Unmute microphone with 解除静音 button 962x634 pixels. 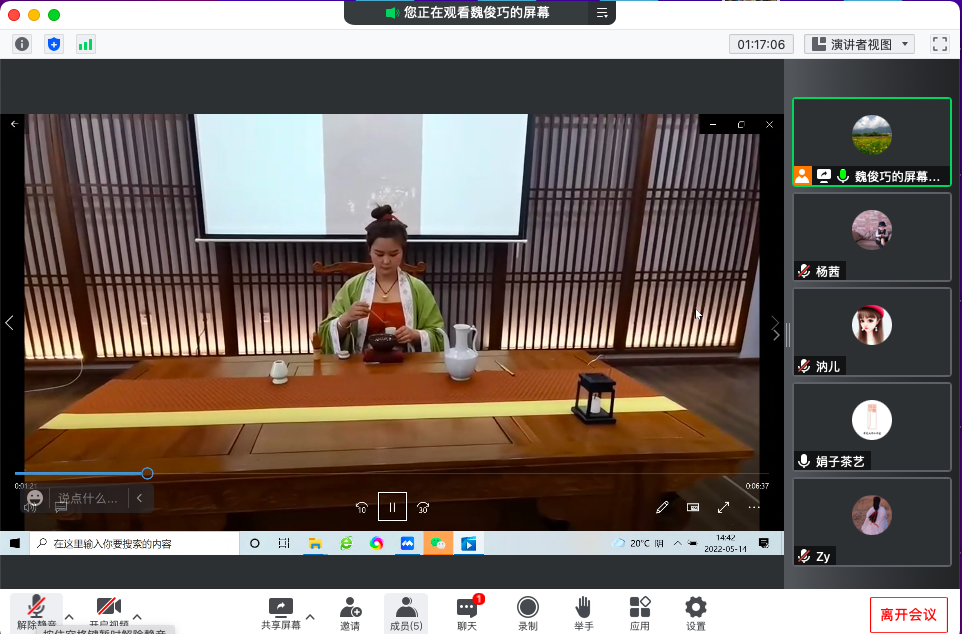click(x=36, y=610)
